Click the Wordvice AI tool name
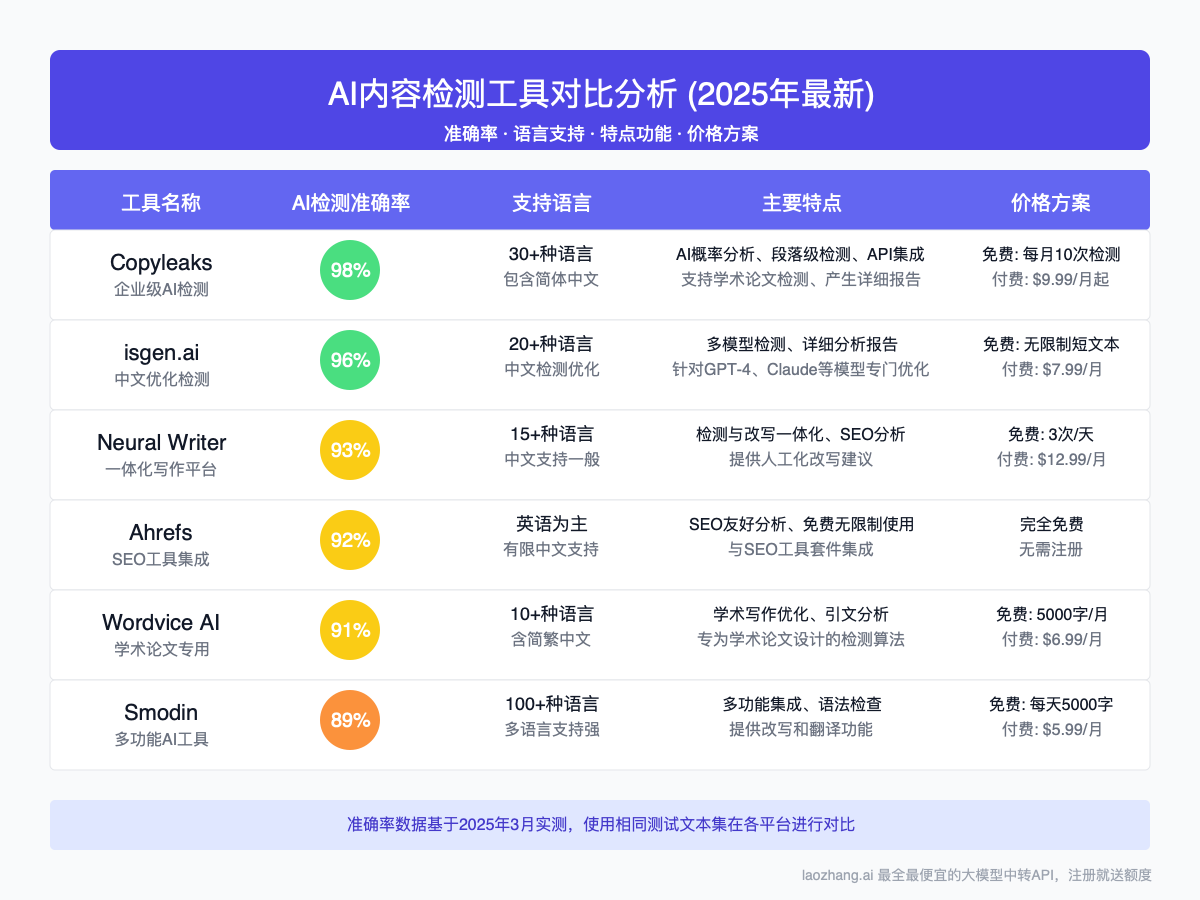Screen dimensions: 1200x900 click(x=161, y=622)
